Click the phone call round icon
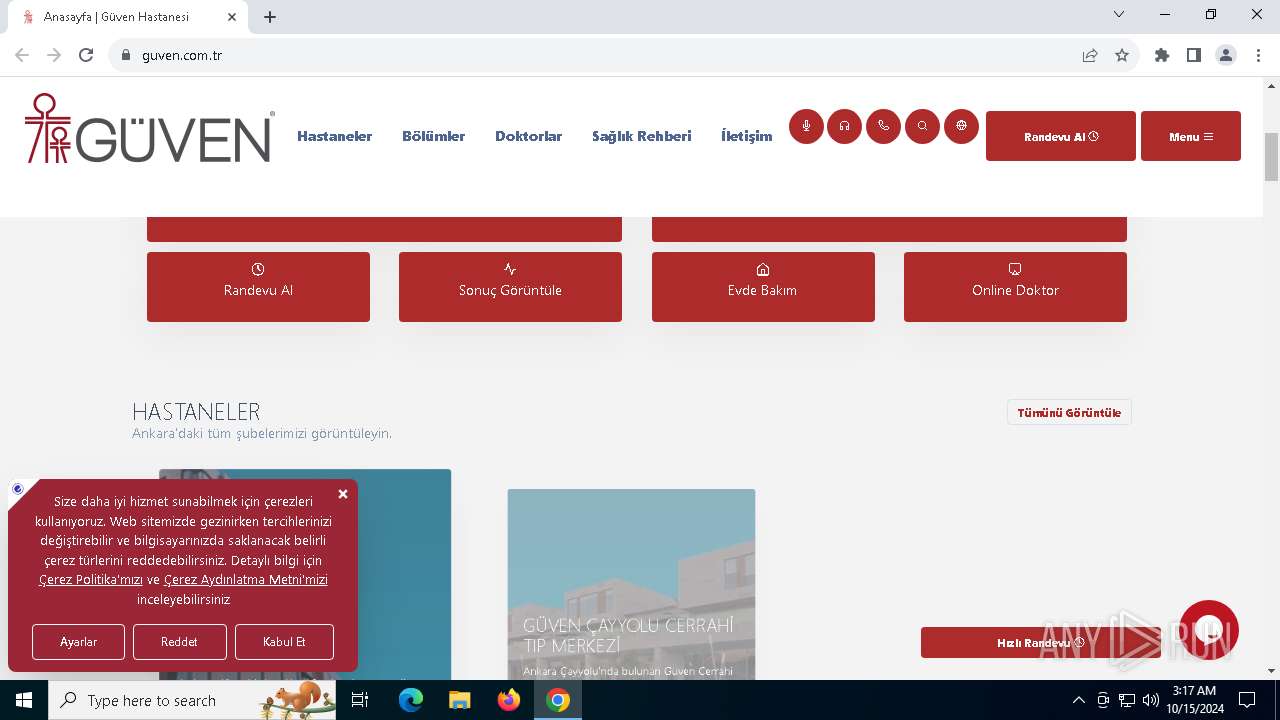 point(883,126)
